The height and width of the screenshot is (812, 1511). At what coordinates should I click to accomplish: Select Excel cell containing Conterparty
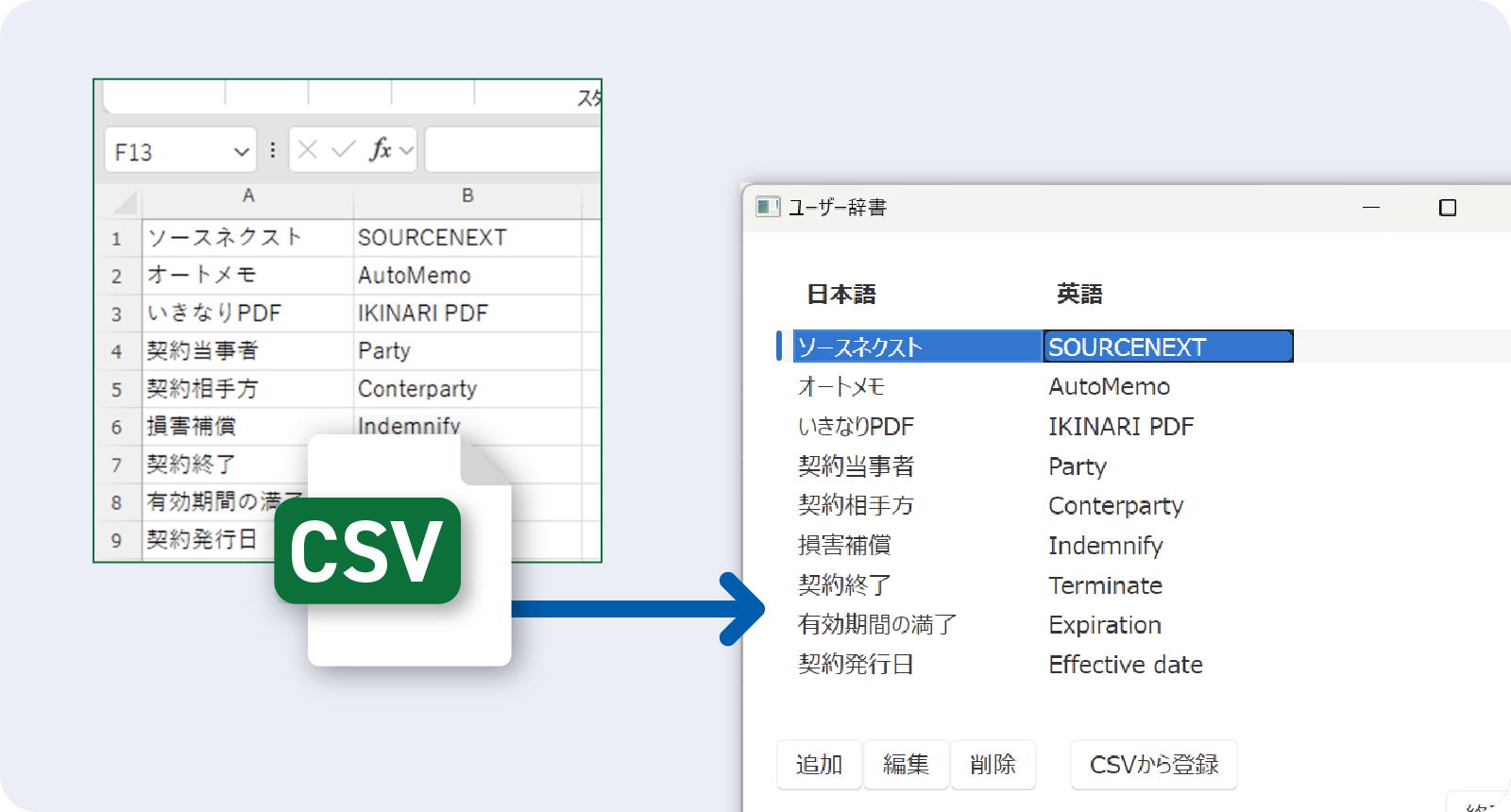click(x=467, y=389)
